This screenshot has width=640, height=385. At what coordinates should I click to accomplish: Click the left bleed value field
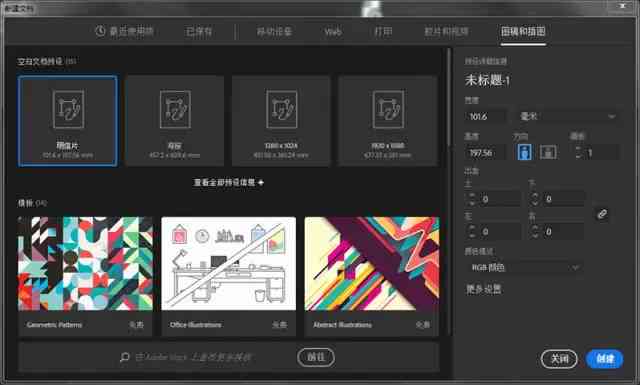click(x=500, y=231)
